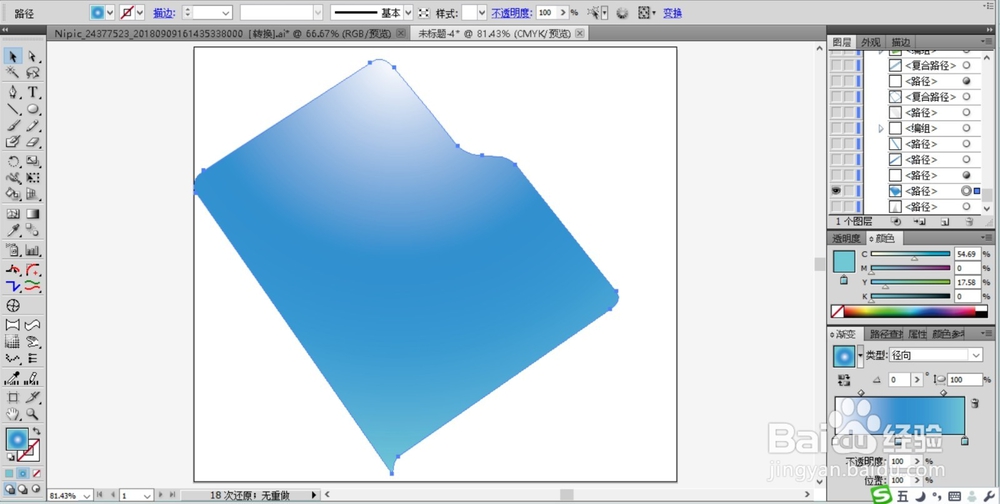Select the Ellipse tool

[x=33, y=109]
